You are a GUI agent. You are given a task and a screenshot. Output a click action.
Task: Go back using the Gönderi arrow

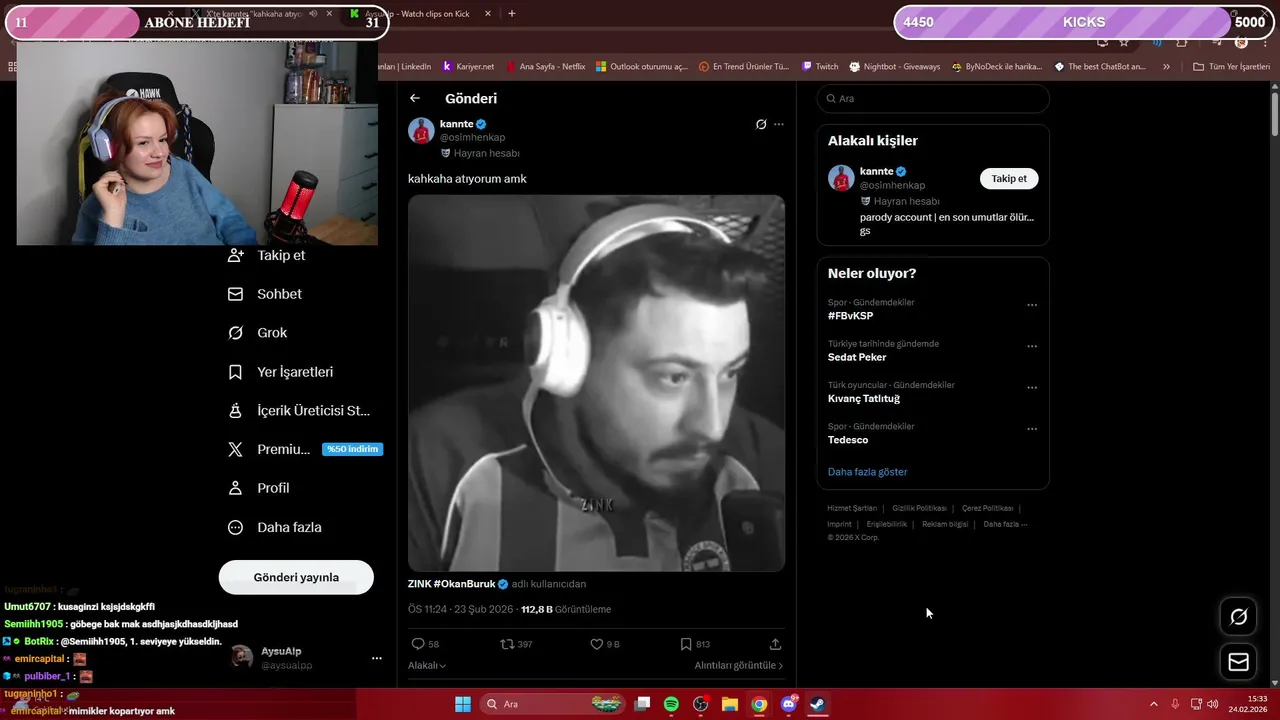coord(415,98)
